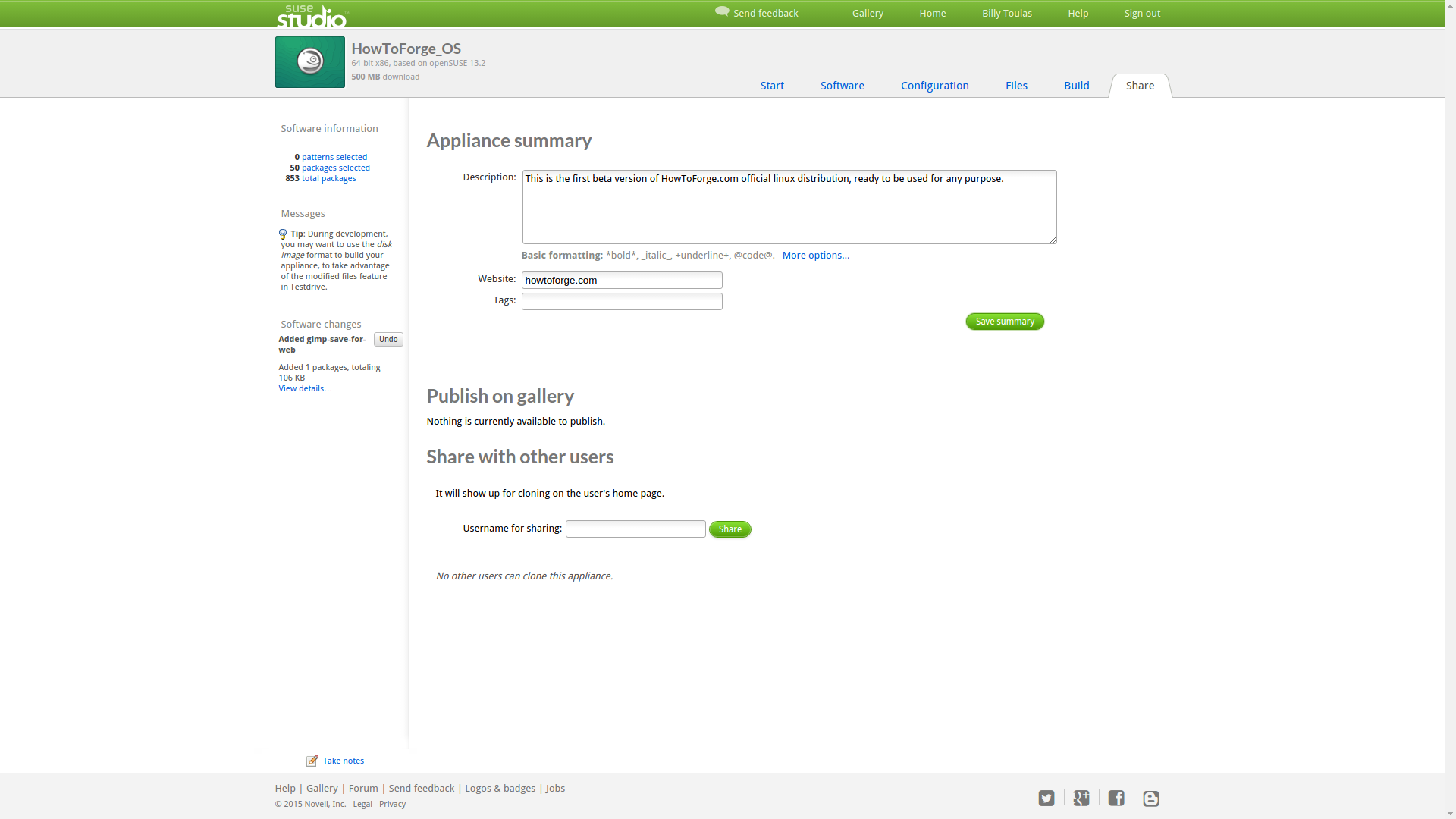Open the Blogger icon in footer
This screenshot has width=1456, height=819.
click(1151, 798)
